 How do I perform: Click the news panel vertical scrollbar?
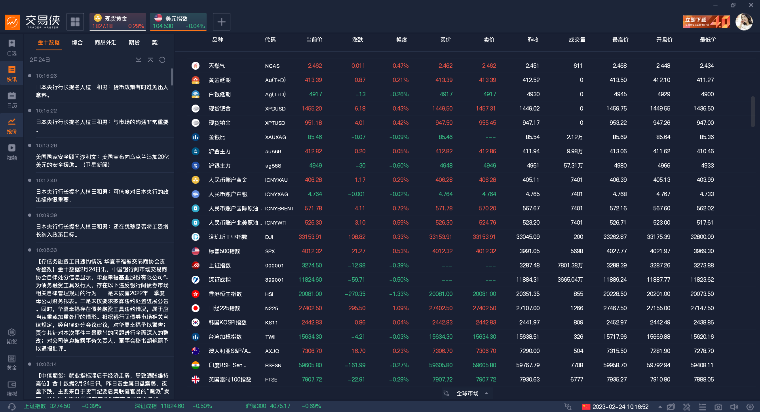[x=172, y=77]
